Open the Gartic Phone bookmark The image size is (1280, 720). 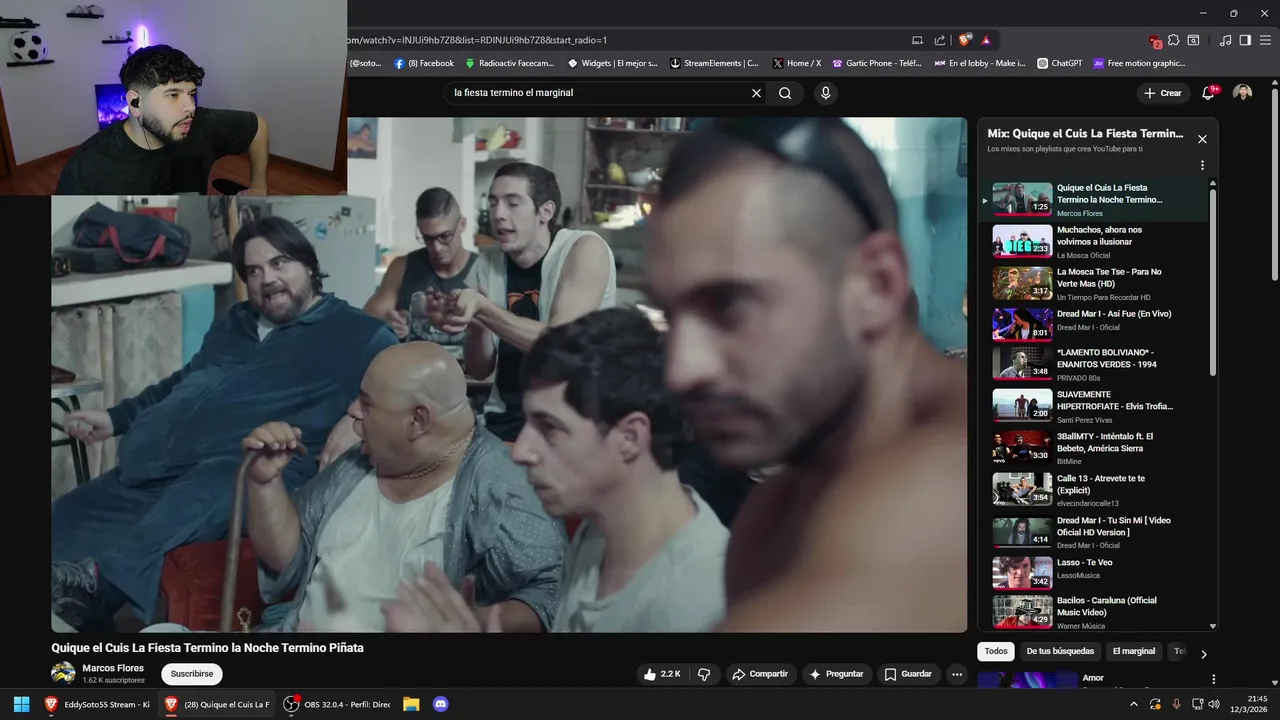[x=877, y=63]
